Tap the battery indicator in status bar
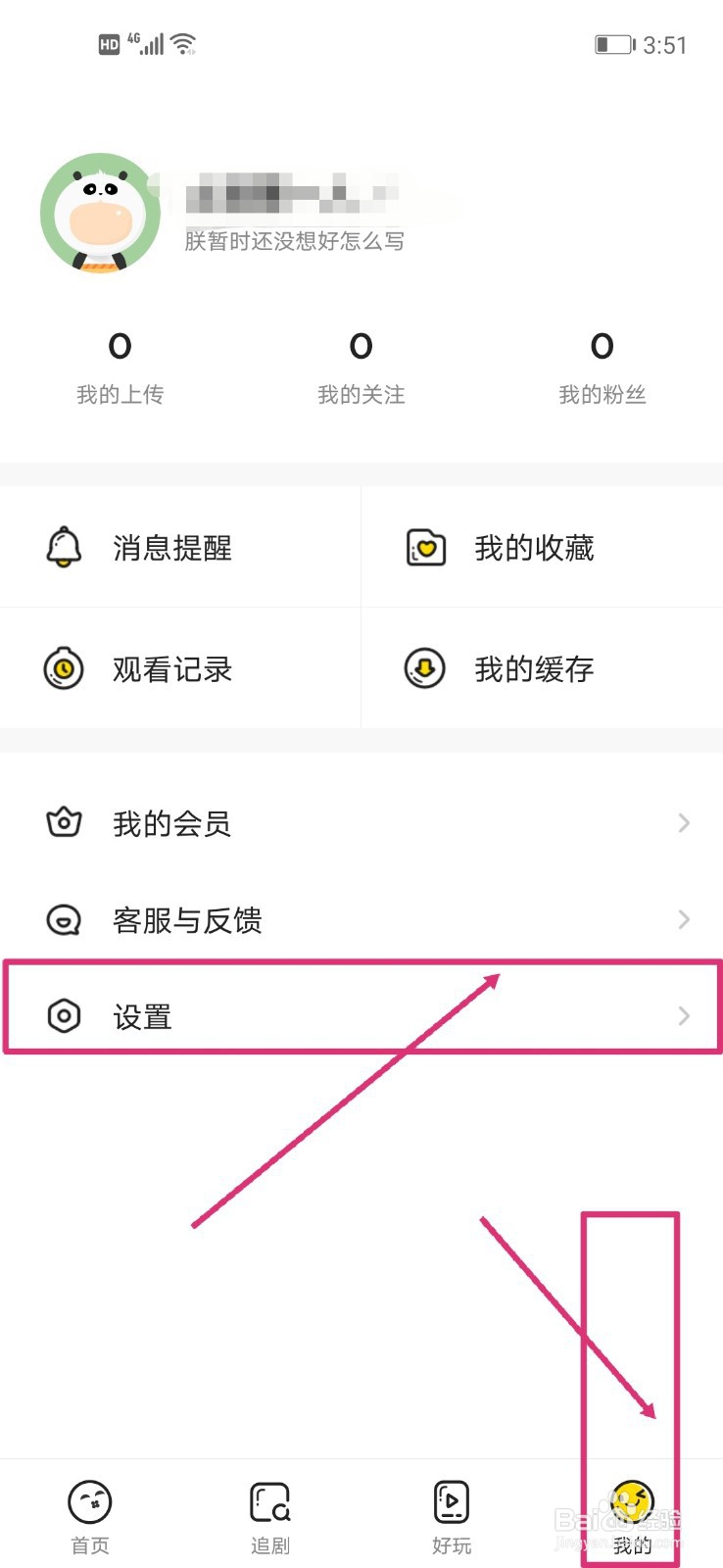Viewport: 723px width, 1568px height. (614, 45)
